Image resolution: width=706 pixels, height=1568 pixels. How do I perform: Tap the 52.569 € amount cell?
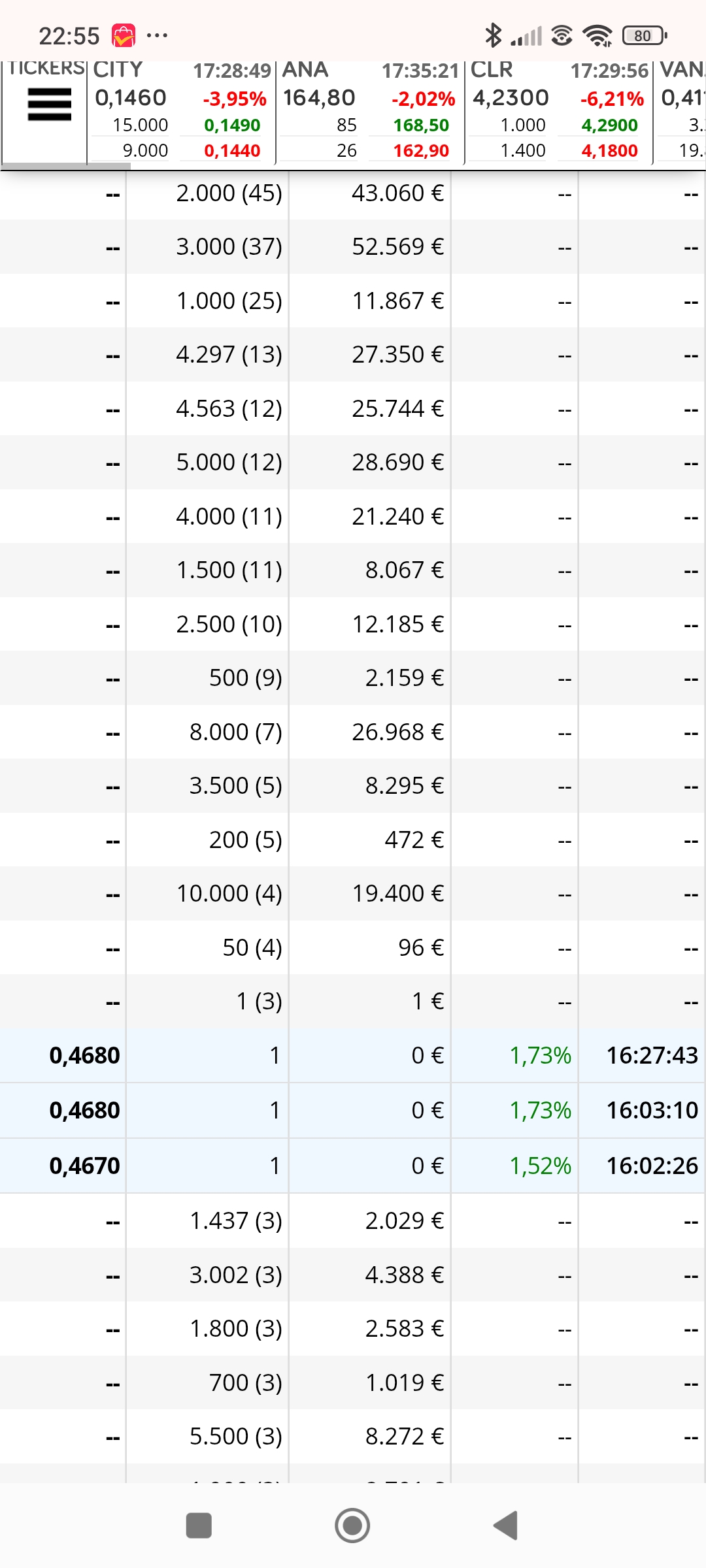397,246
